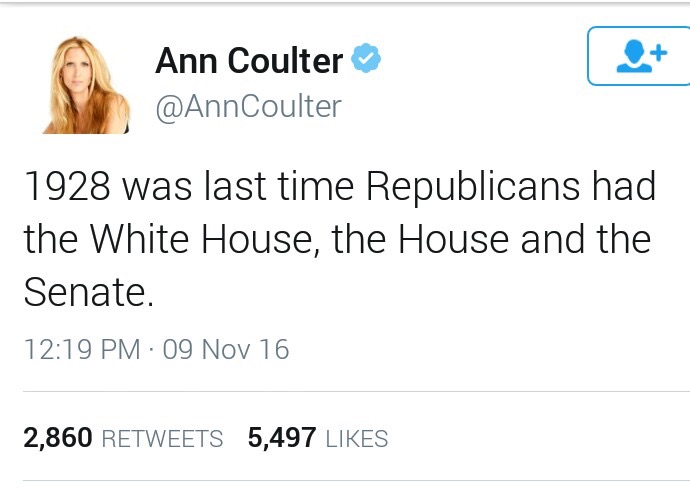Image resolution: width=690 pixels, height=490 pixels.
Task: Visit the @AnnCoulter handle
Action: tap(249, 106)
